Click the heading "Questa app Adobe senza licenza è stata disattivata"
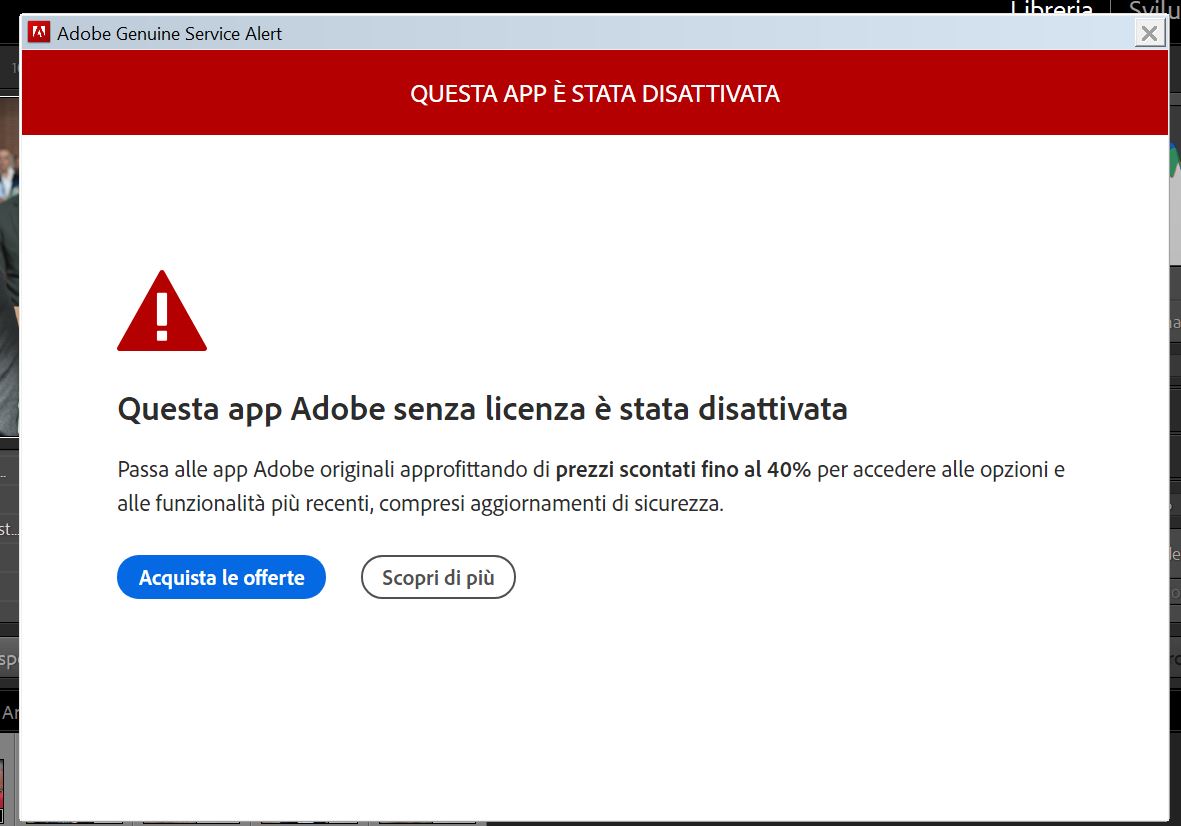Screen dimensions: 1181x826 [x=483, y=409]
